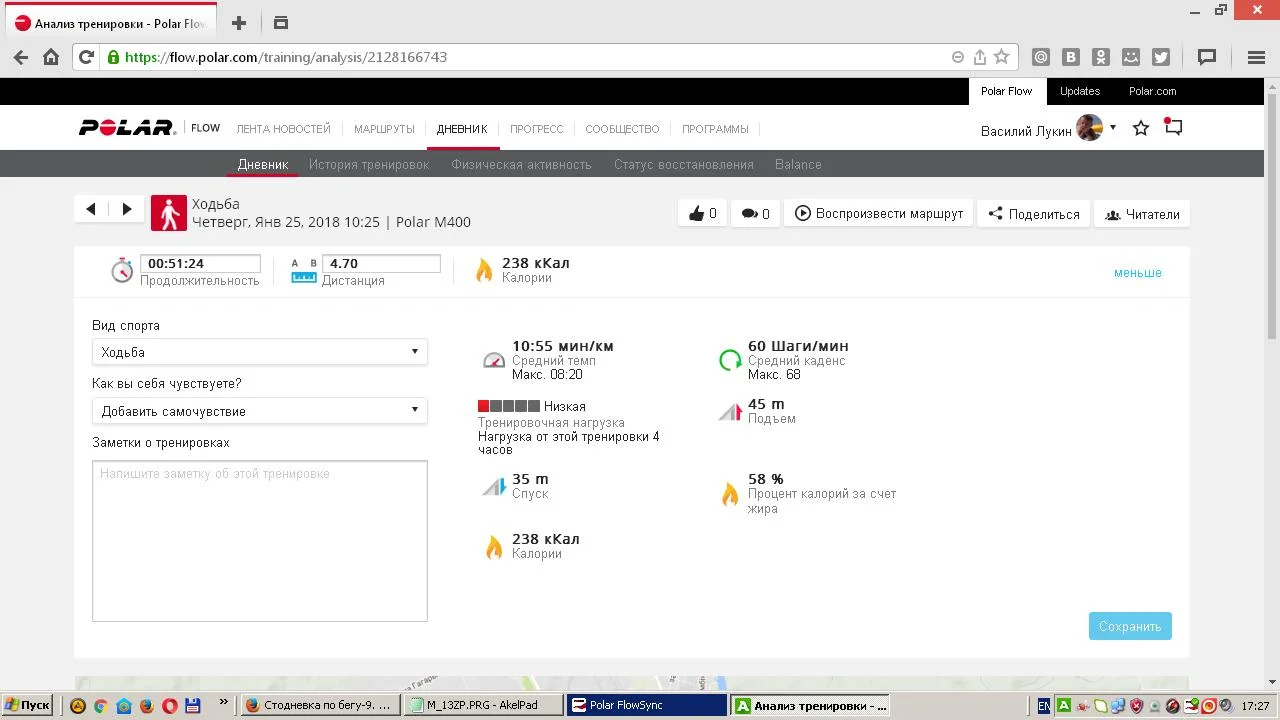Collapse details with меньше link
Screen dimensions: 1280x720
[1137, 273]
